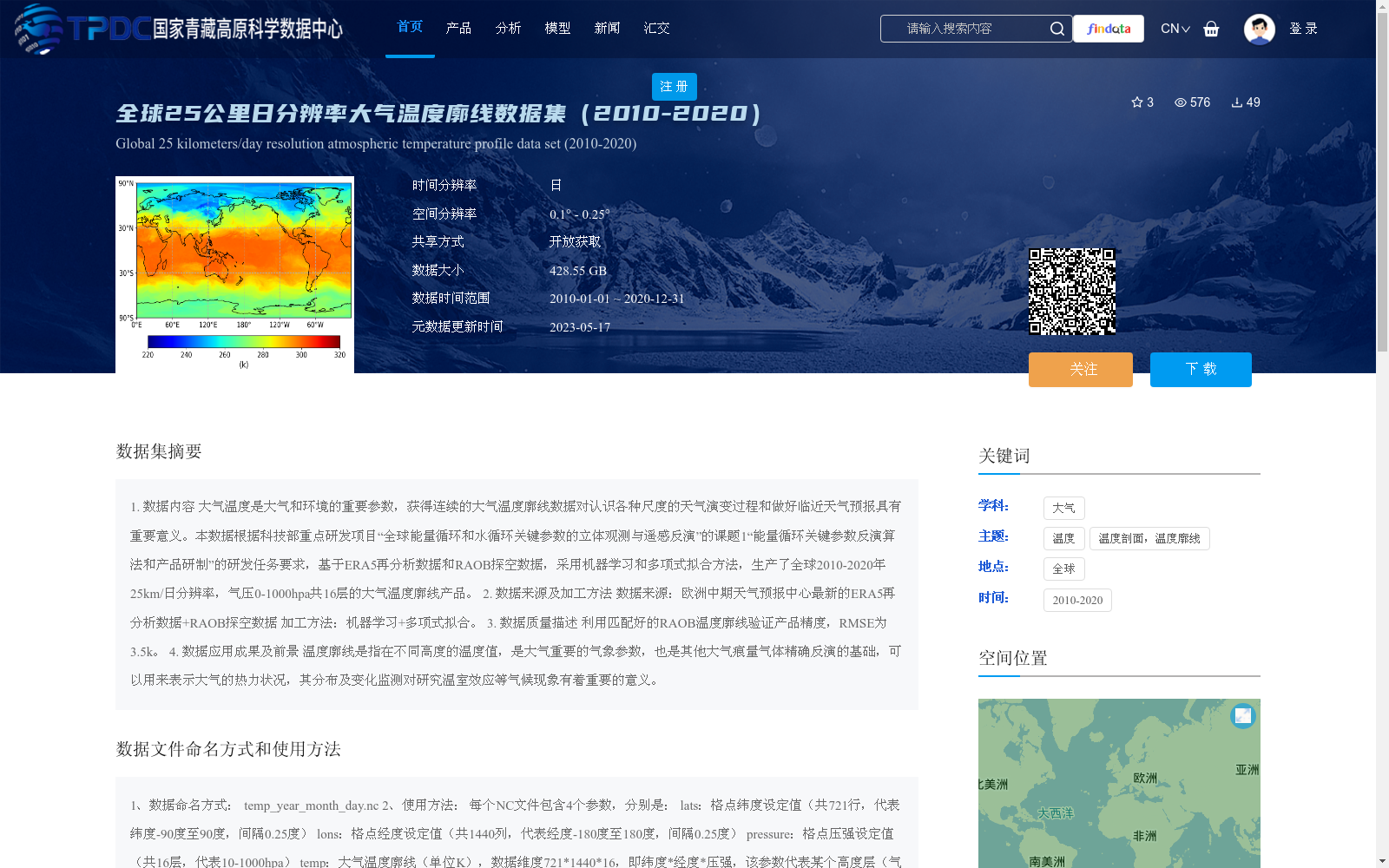
Task: Click the global temperature map thumbnail
Action: coord(234,275)
